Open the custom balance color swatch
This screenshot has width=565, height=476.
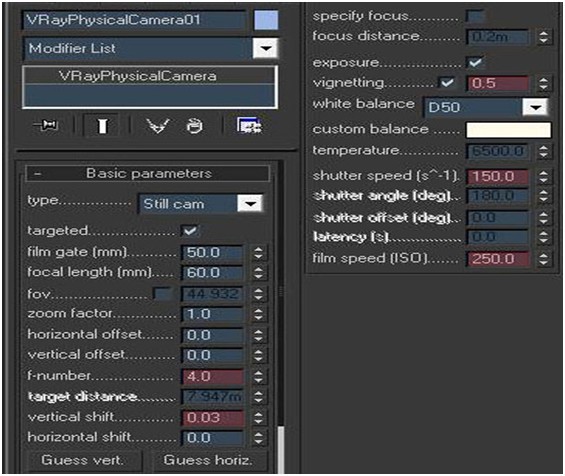(x=508, y=130)
